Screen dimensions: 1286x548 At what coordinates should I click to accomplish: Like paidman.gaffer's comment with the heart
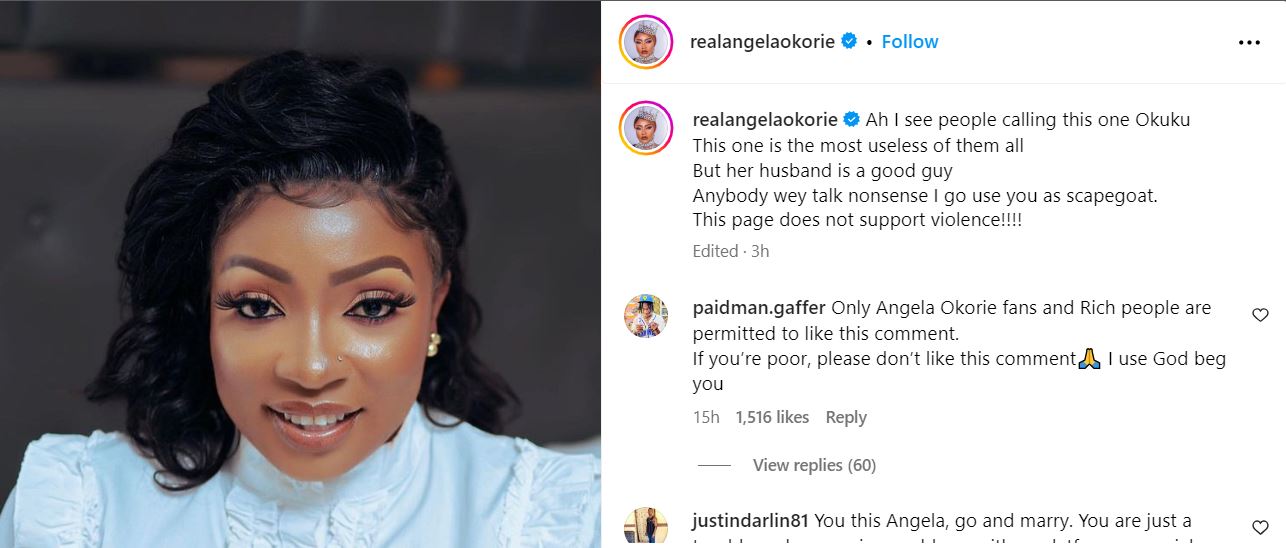point(1260,315)
